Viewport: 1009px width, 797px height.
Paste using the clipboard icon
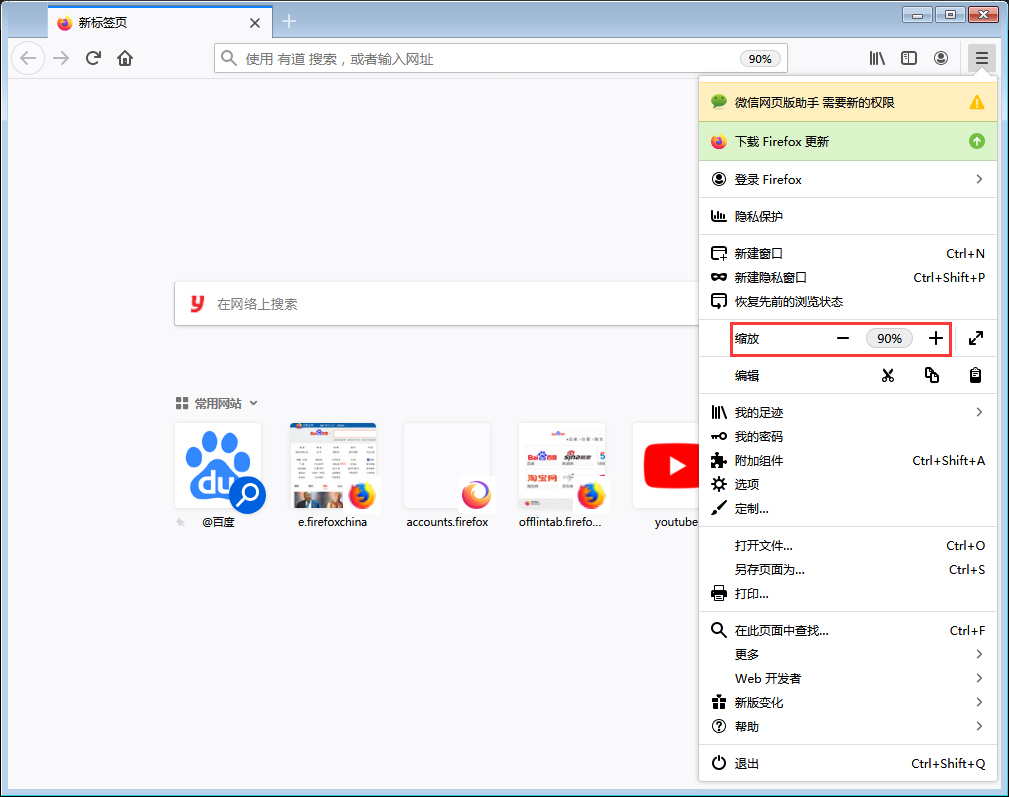(975, 375)
